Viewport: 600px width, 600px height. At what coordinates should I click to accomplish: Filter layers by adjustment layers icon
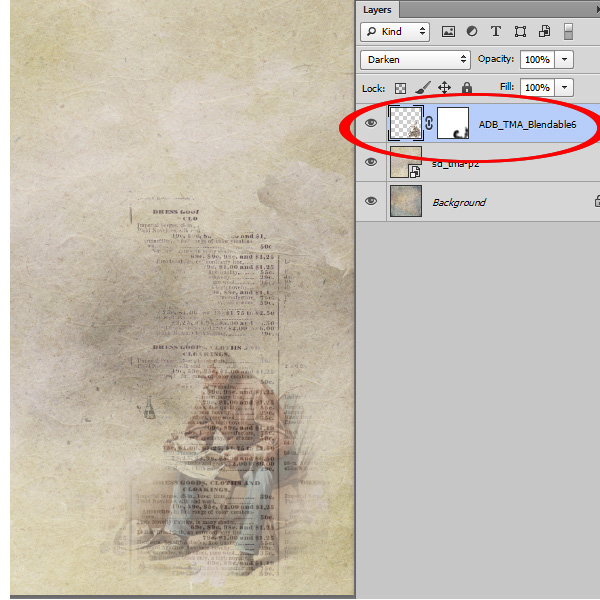click(x=472, y=31)
